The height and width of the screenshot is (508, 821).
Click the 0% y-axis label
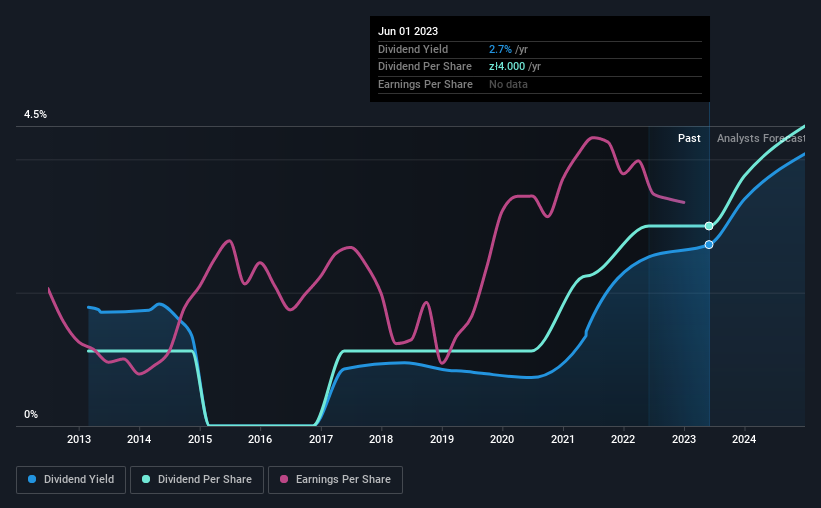(31, 414)
